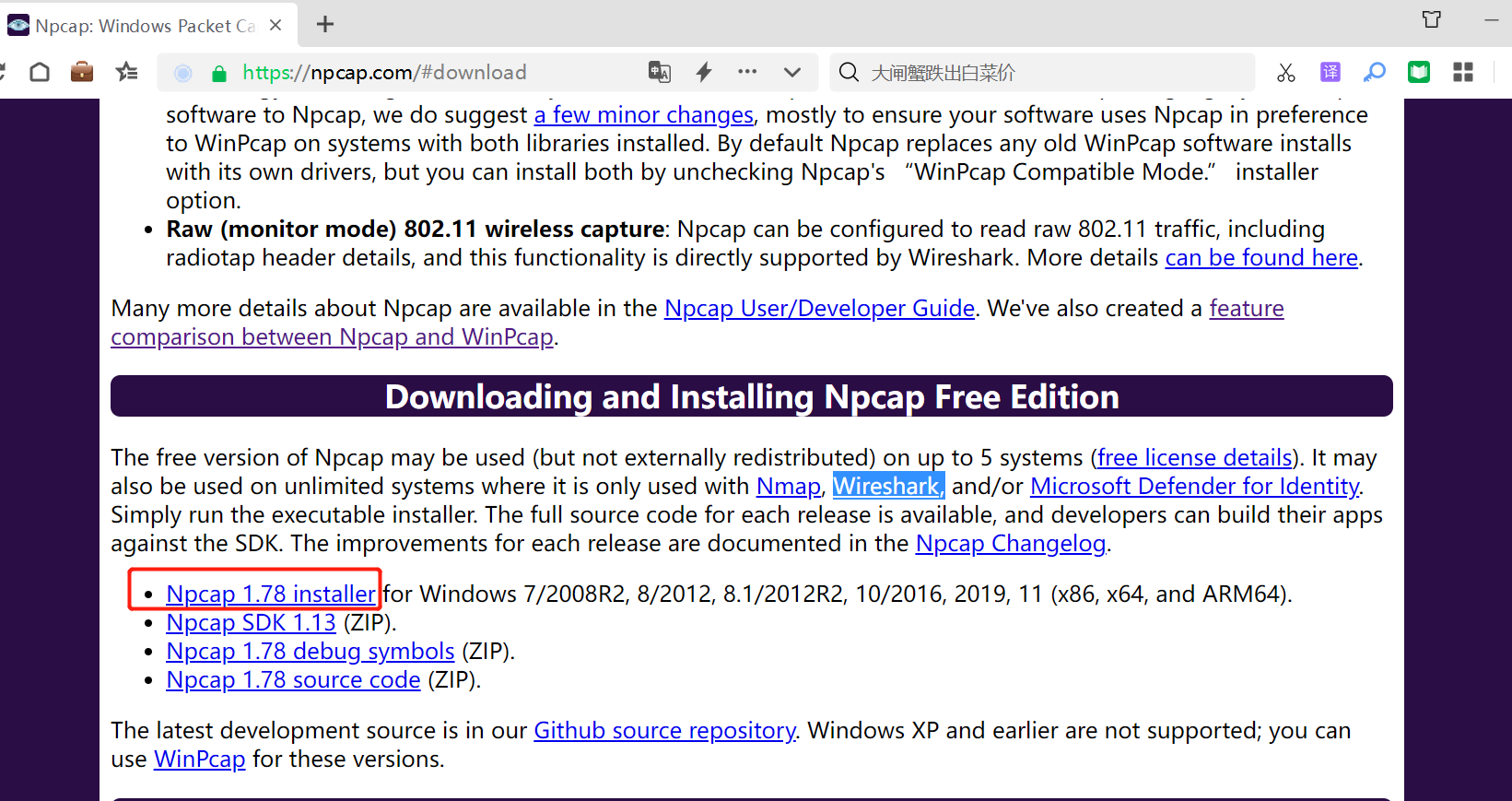Image resolution: width=1512 pixels, height=801 pixels.
Task: Click the scissors screenshot icon
Action: coord(1286,72)
